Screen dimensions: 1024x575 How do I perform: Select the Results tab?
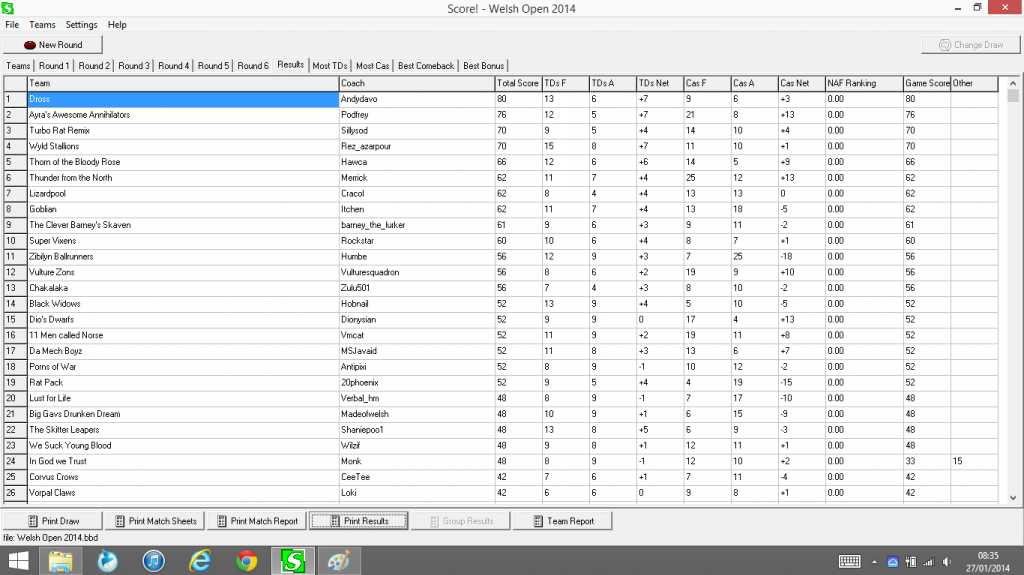[291, 65]
